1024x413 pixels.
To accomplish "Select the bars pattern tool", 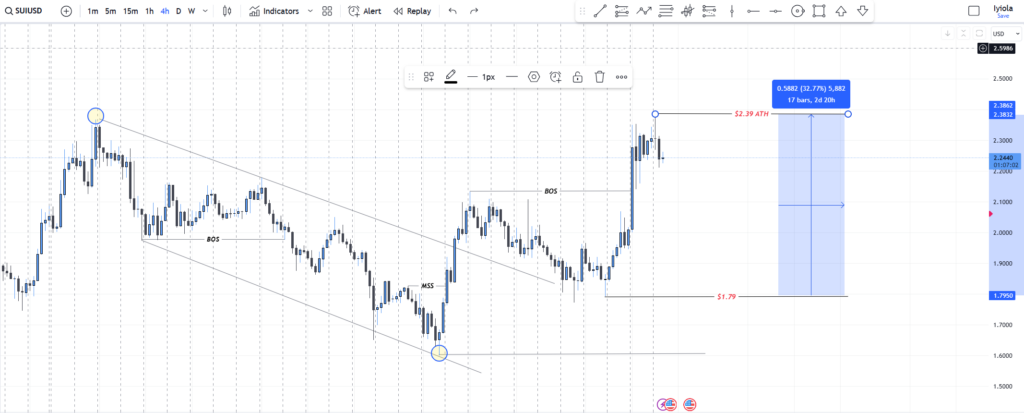I will tap(687, 11).
